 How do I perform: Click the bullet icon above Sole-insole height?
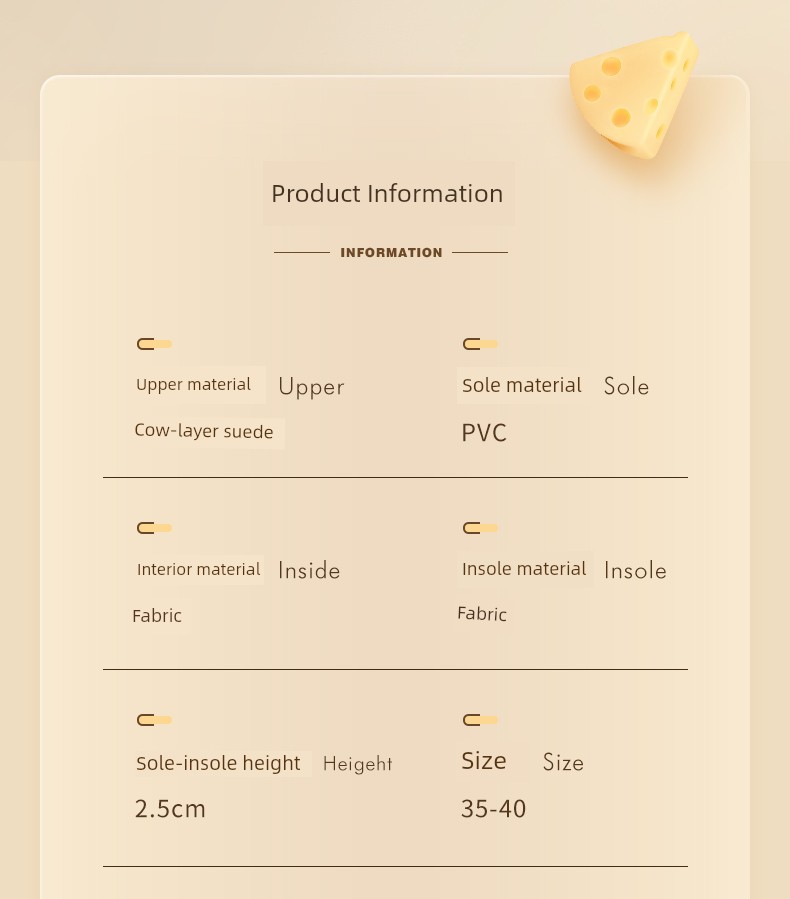154,720
